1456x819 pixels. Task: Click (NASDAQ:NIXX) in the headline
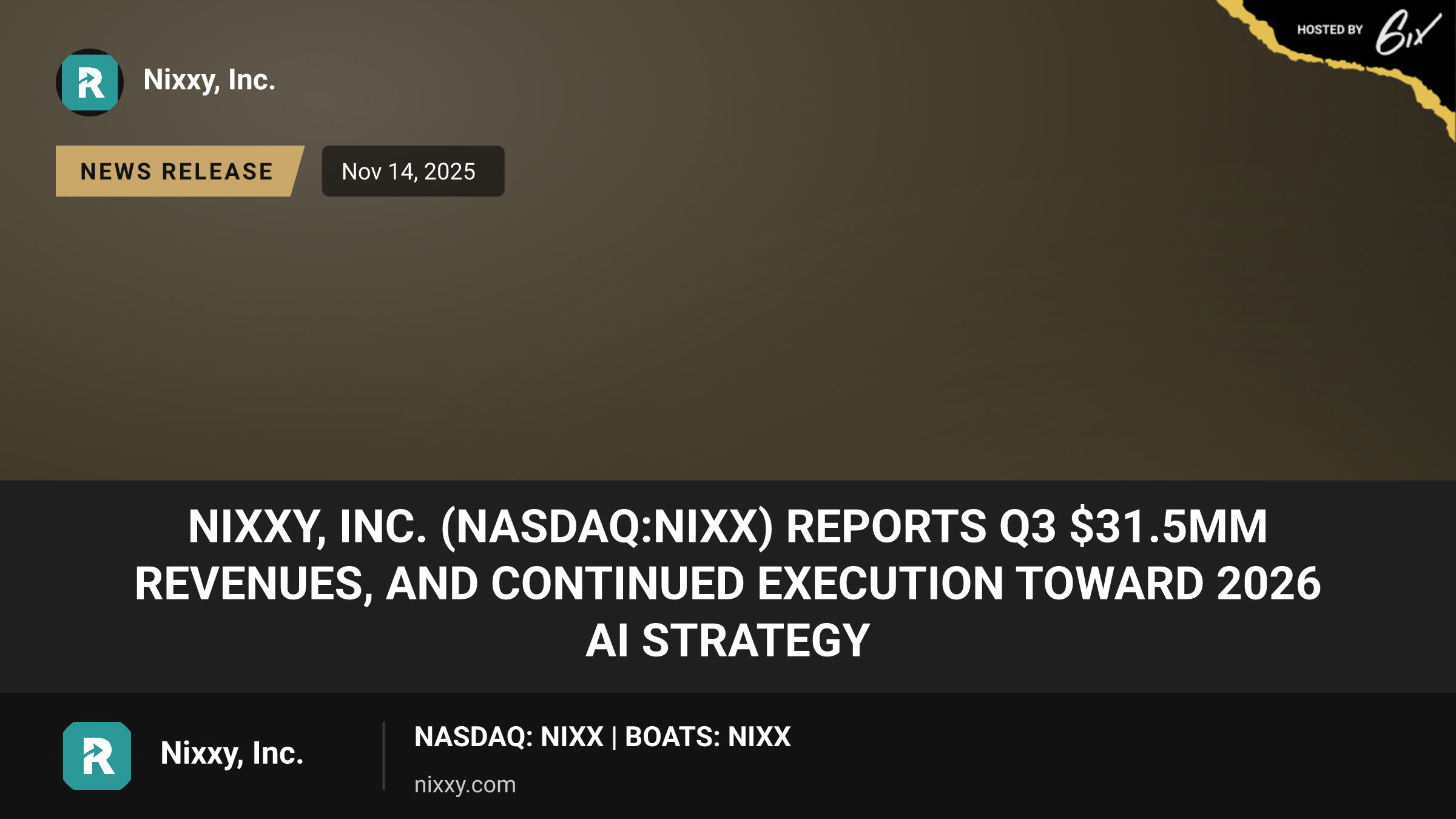pyautogui.click(x=607, y=527)
